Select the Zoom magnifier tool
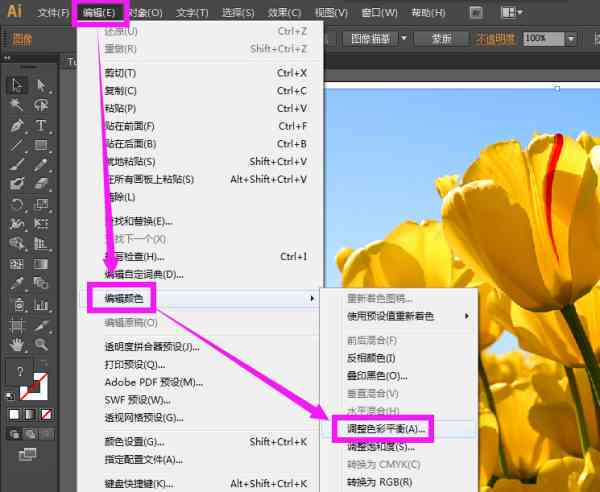Viewport: 600px width, 492px height. [x=41, y=345]
